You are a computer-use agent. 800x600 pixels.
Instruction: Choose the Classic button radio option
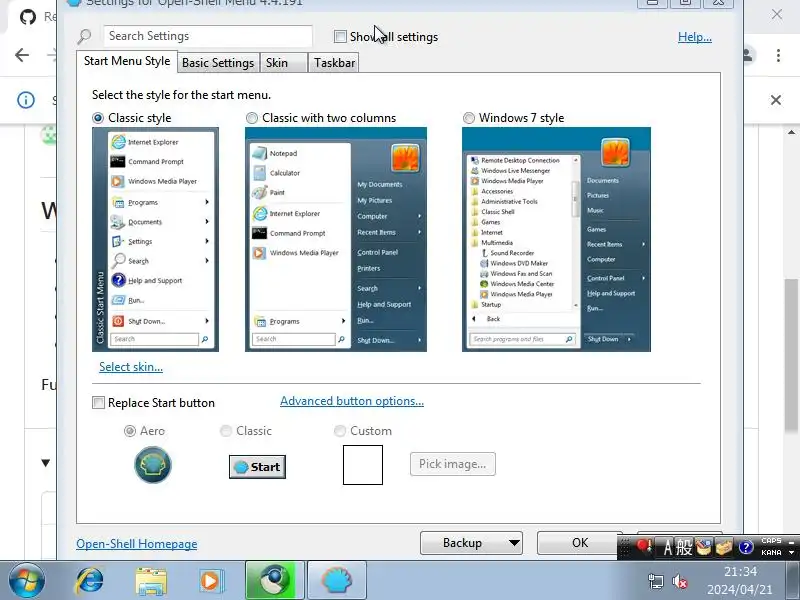coord(226,431)
